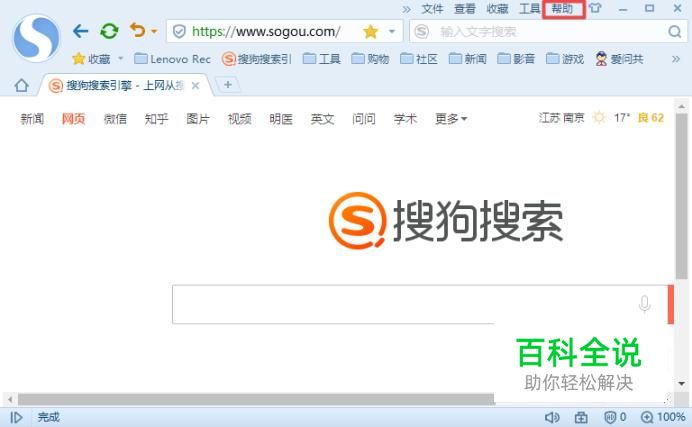Click the Sogou browser logo avatar
The image size is (692, 427).
click(36, 37)
